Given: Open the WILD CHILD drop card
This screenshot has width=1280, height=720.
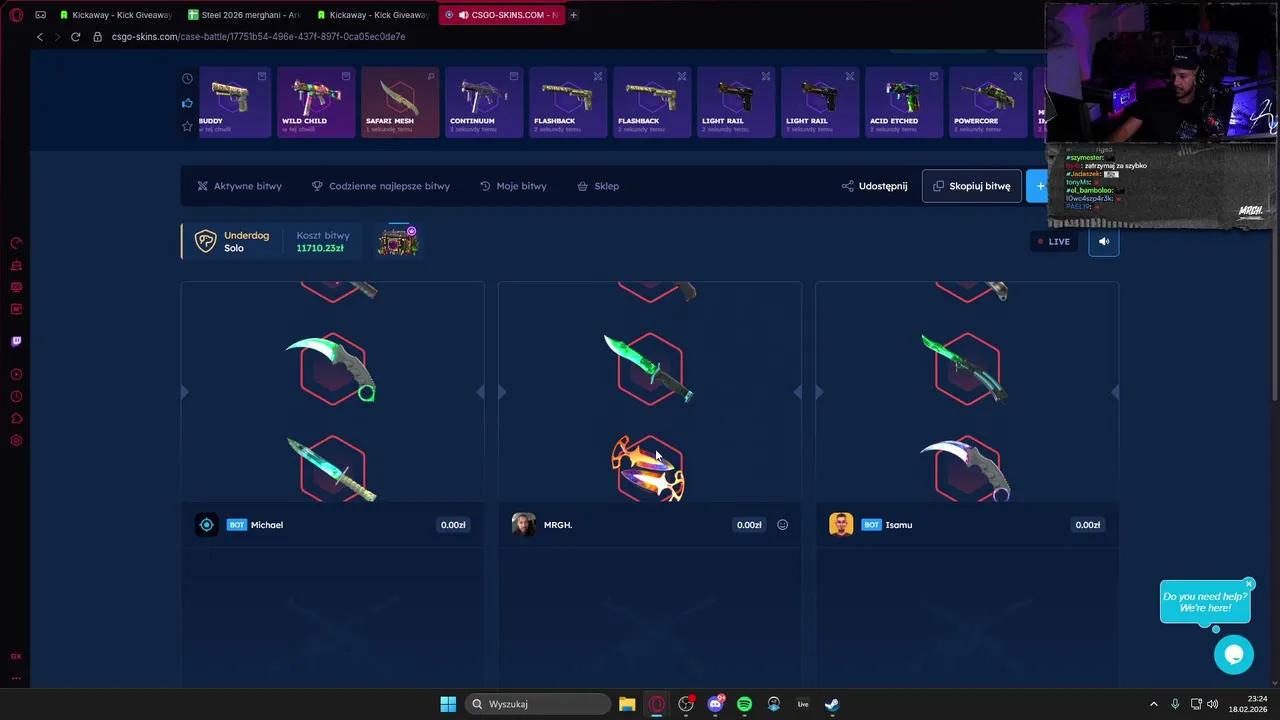Looking at the screenshot, I should click(x=316, y=102).
